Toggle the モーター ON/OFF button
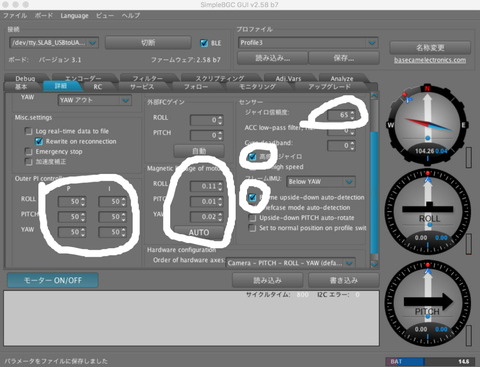The width and height of the screenshot is (480, 367). 53,280
